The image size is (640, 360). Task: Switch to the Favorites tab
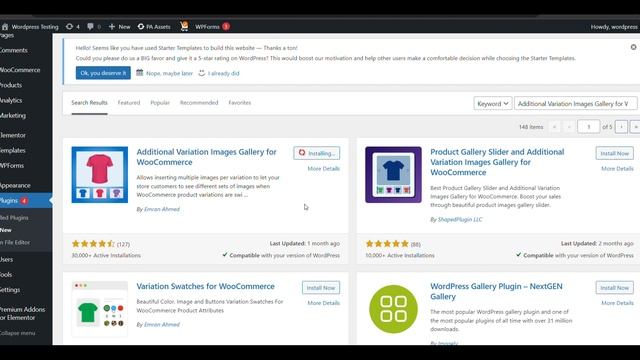[x=240, y=103]
